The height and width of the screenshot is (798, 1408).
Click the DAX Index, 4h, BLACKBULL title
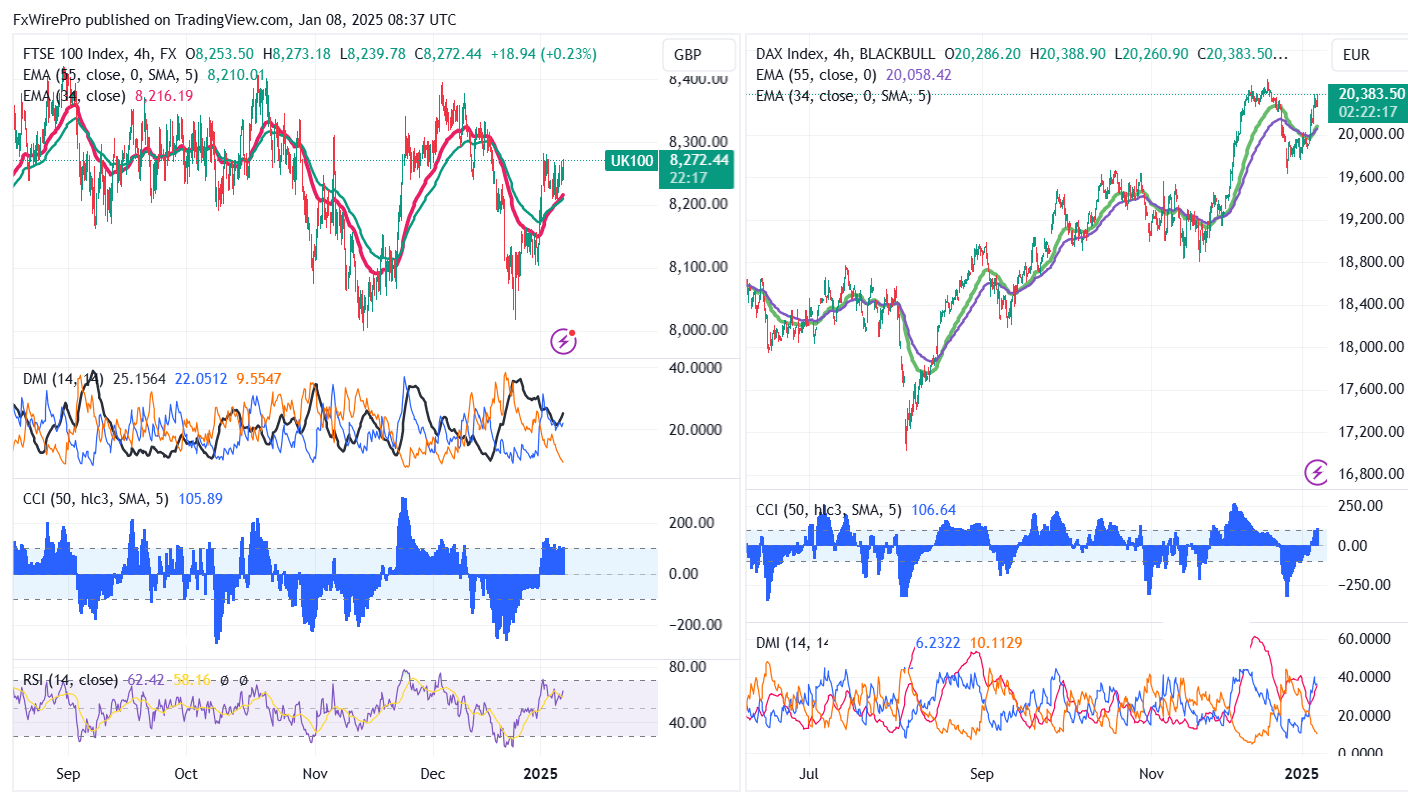point(848,54)
